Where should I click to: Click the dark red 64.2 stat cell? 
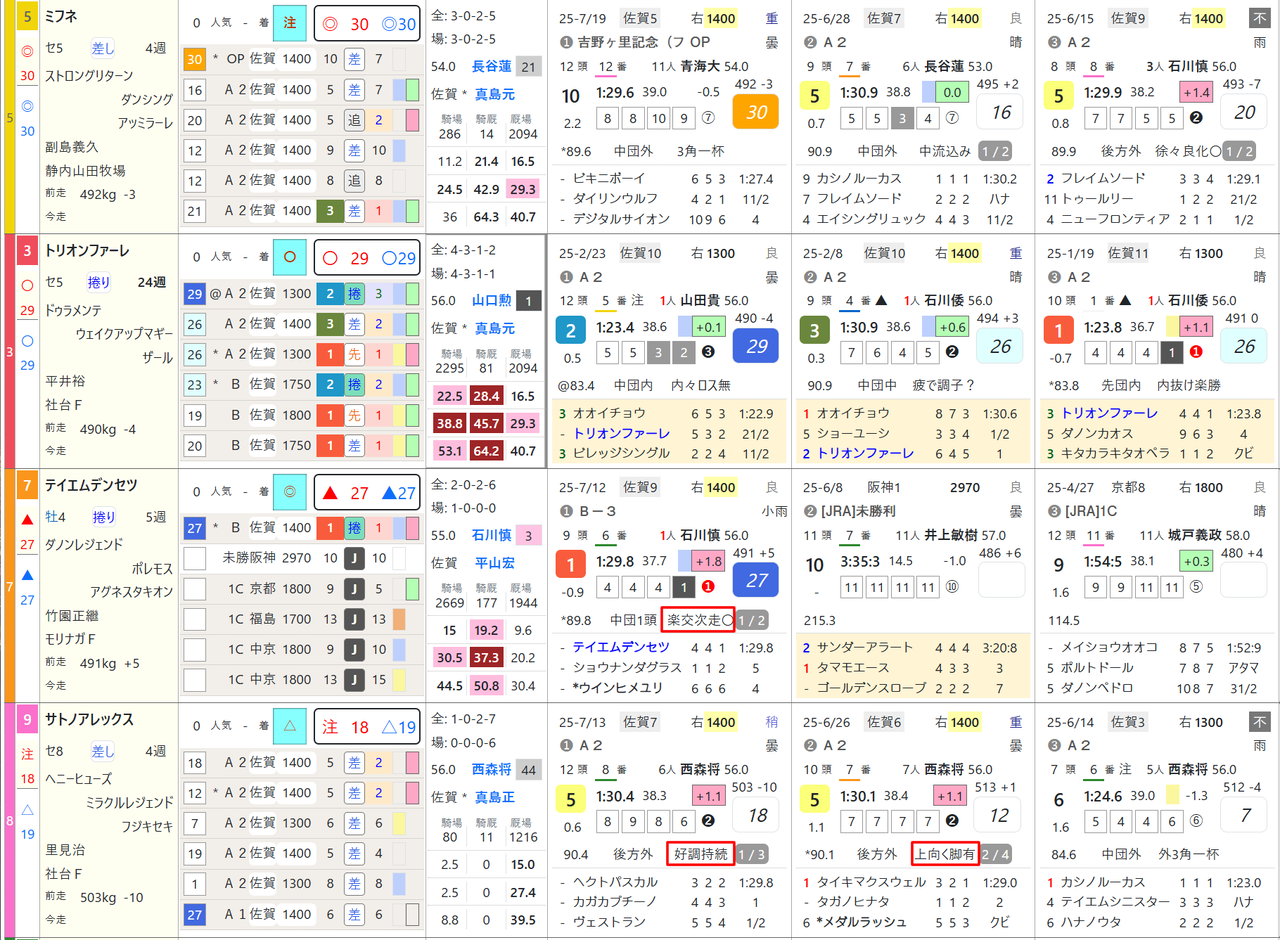(x=485, y=451)
